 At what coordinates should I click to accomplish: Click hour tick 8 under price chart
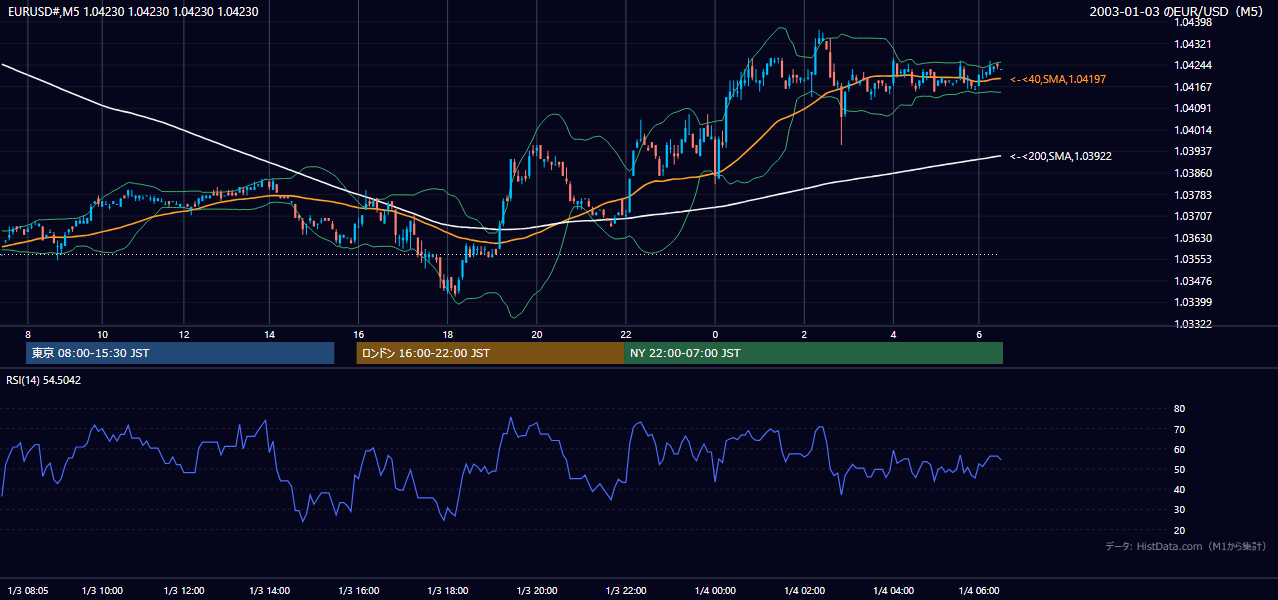[x=28, y=334]
